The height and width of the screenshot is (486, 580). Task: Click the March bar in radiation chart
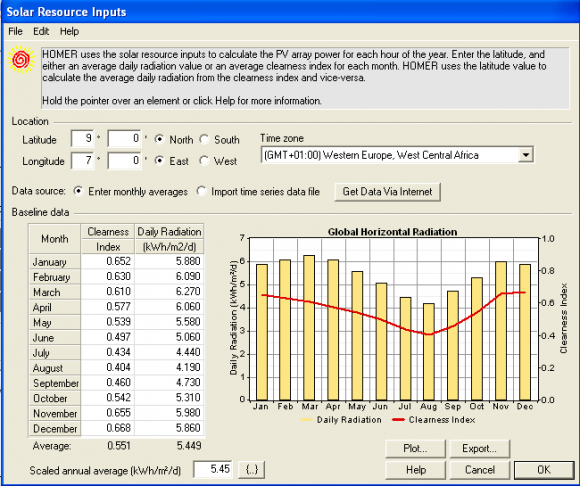pyautogui.click(x=309, y=328)
